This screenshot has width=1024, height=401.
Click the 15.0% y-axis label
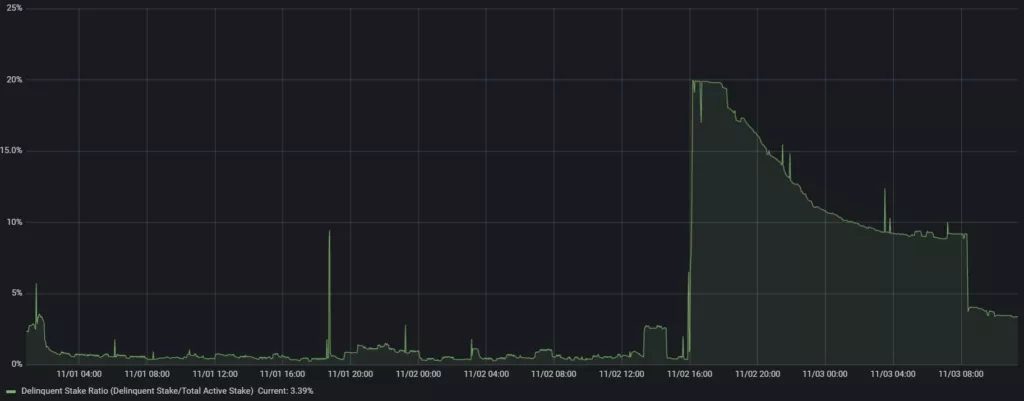tap(13, 150)
